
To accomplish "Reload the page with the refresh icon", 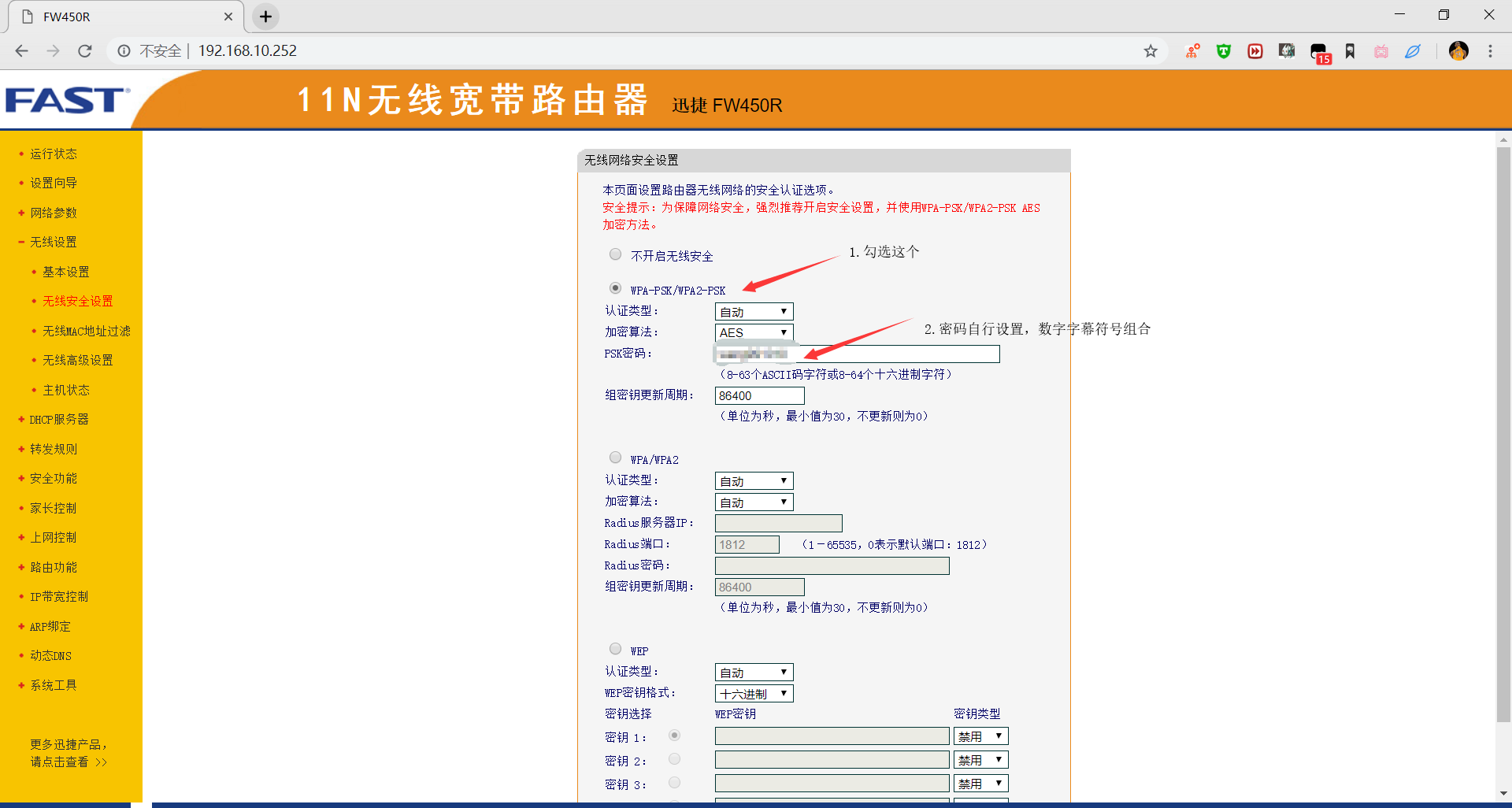I will 84,50.
